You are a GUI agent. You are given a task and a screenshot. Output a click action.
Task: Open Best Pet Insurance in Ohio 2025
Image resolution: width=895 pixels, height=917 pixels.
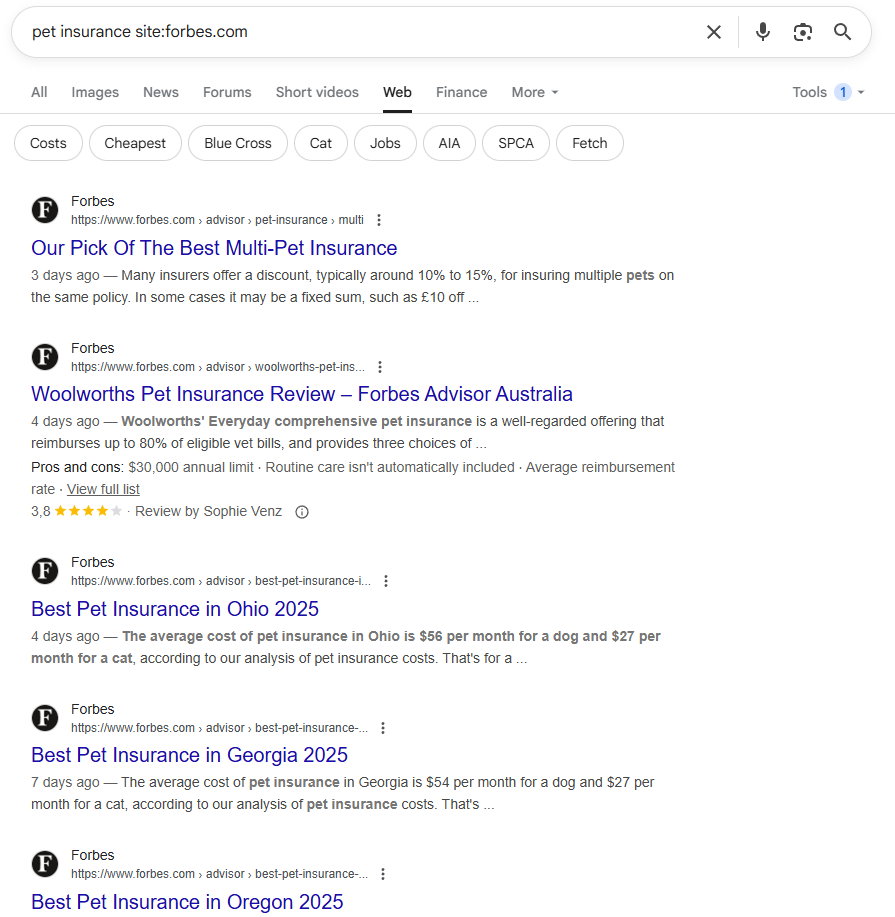pyautogui.click(x=175, y=609)
